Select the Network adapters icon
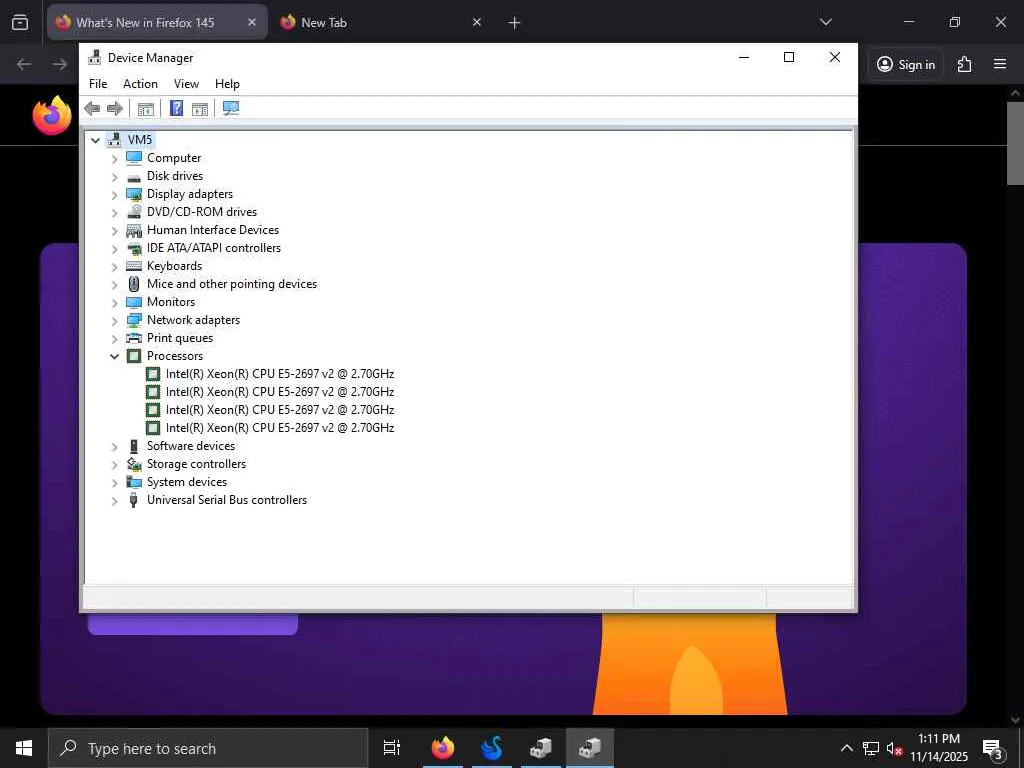Screen dimensions: 1024x768 point(134,320)
